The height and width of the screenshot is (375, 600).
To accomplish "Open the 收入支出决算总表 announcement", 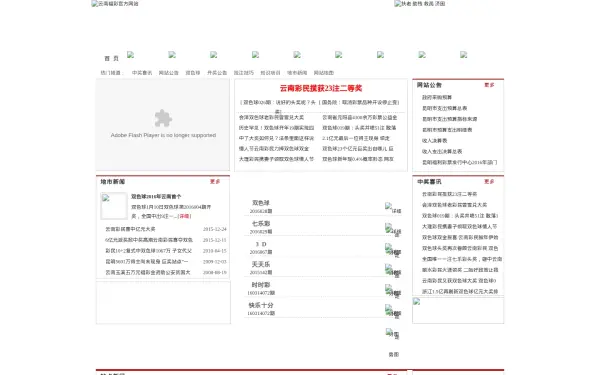I will [442, 151].
